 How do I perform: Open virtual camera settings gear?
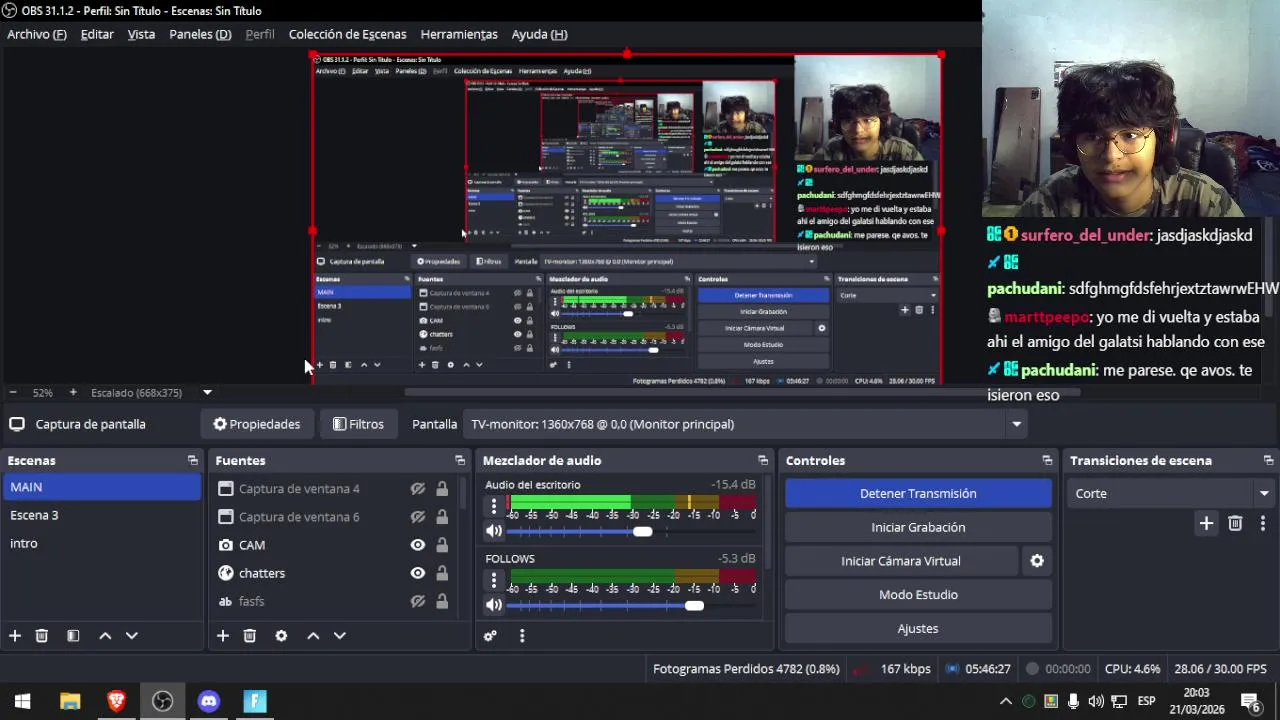coord(1037,561)
